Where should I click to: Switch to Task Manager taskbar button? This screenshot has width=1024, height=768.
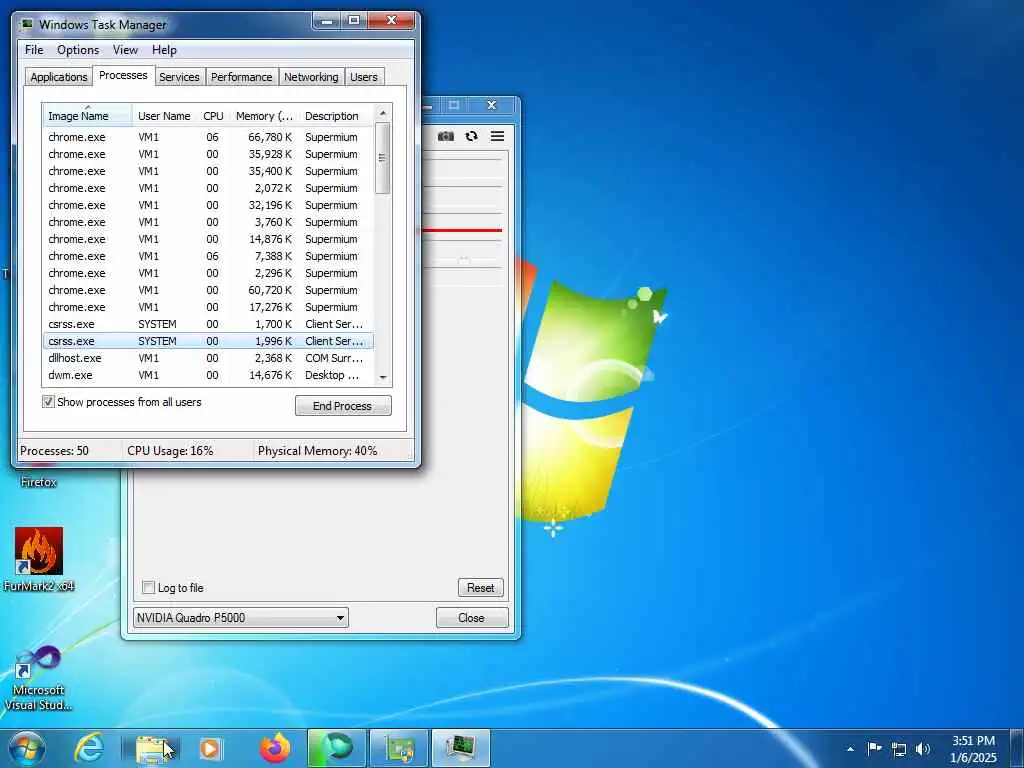point(461,748)
